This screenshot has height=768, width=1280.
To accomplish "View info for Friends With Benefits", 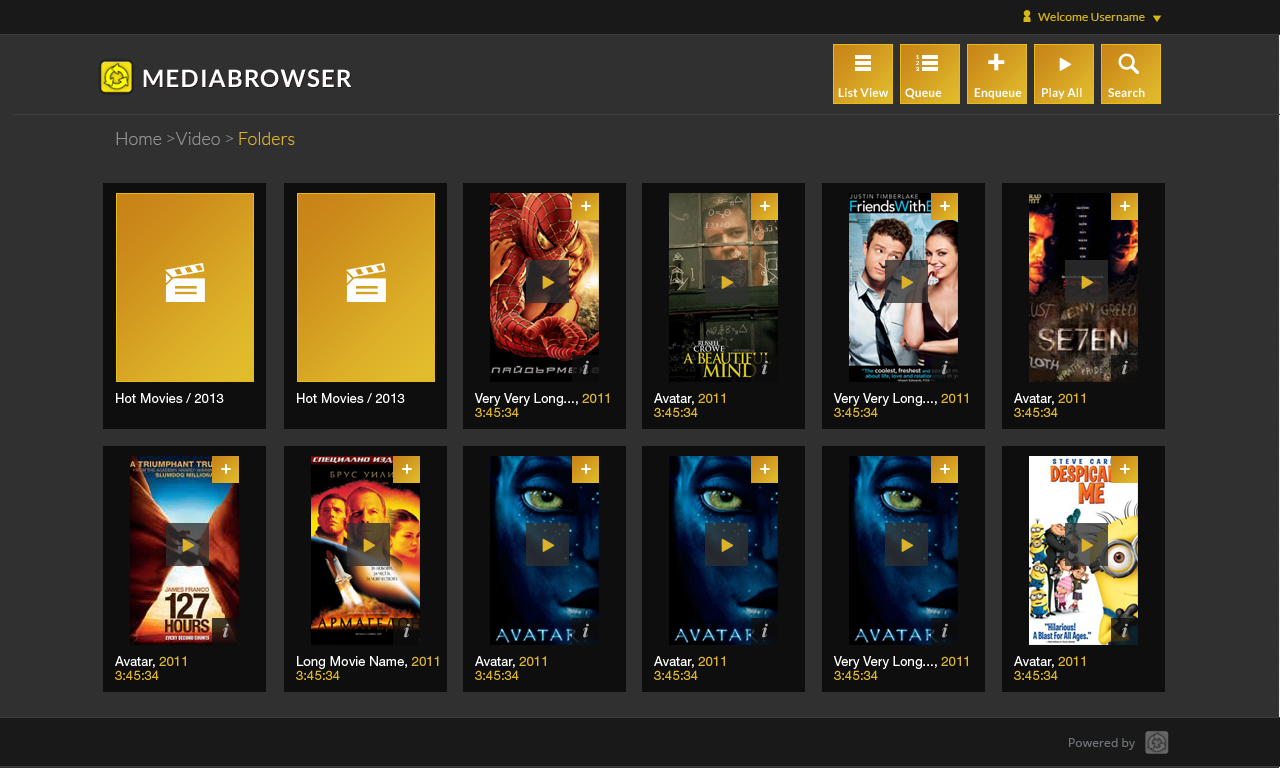I will coord(944,368).
